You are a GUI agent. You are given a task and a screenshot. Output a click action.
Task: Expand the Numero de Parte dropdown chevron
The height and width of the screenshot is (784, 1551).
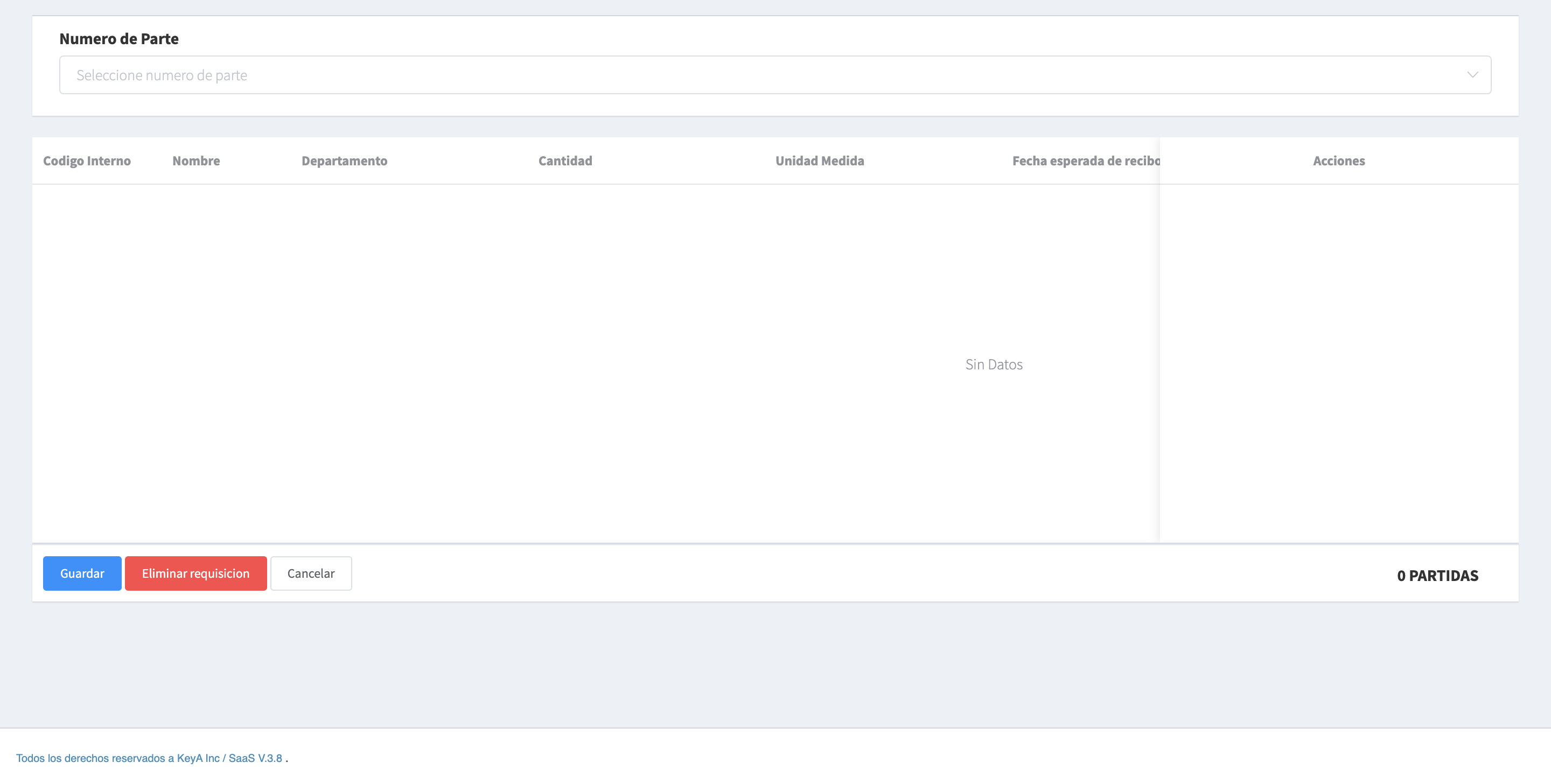click(1472, 75)
